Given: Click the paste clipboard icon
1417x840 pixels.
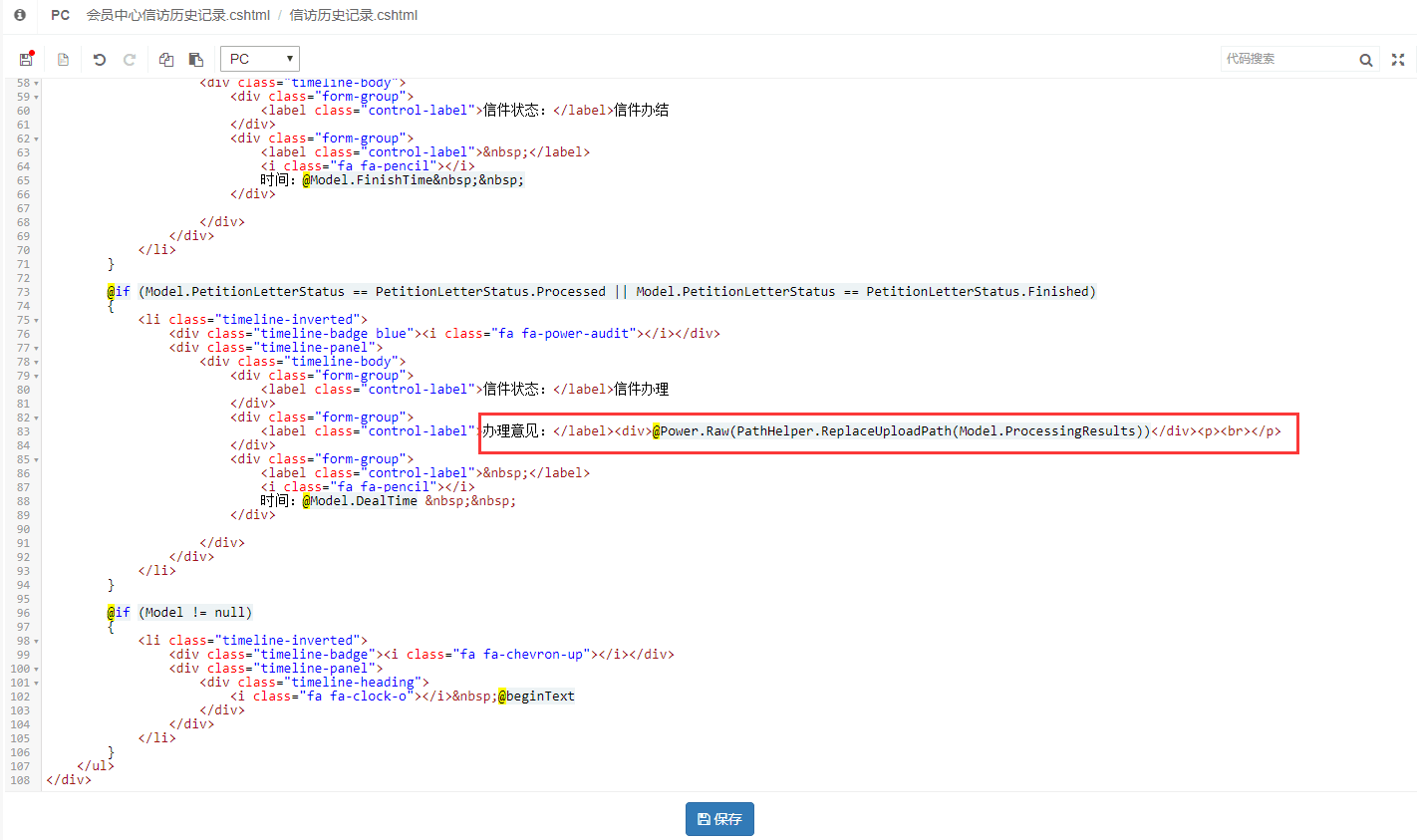Looking at the screenshot, I should (196, 59).
